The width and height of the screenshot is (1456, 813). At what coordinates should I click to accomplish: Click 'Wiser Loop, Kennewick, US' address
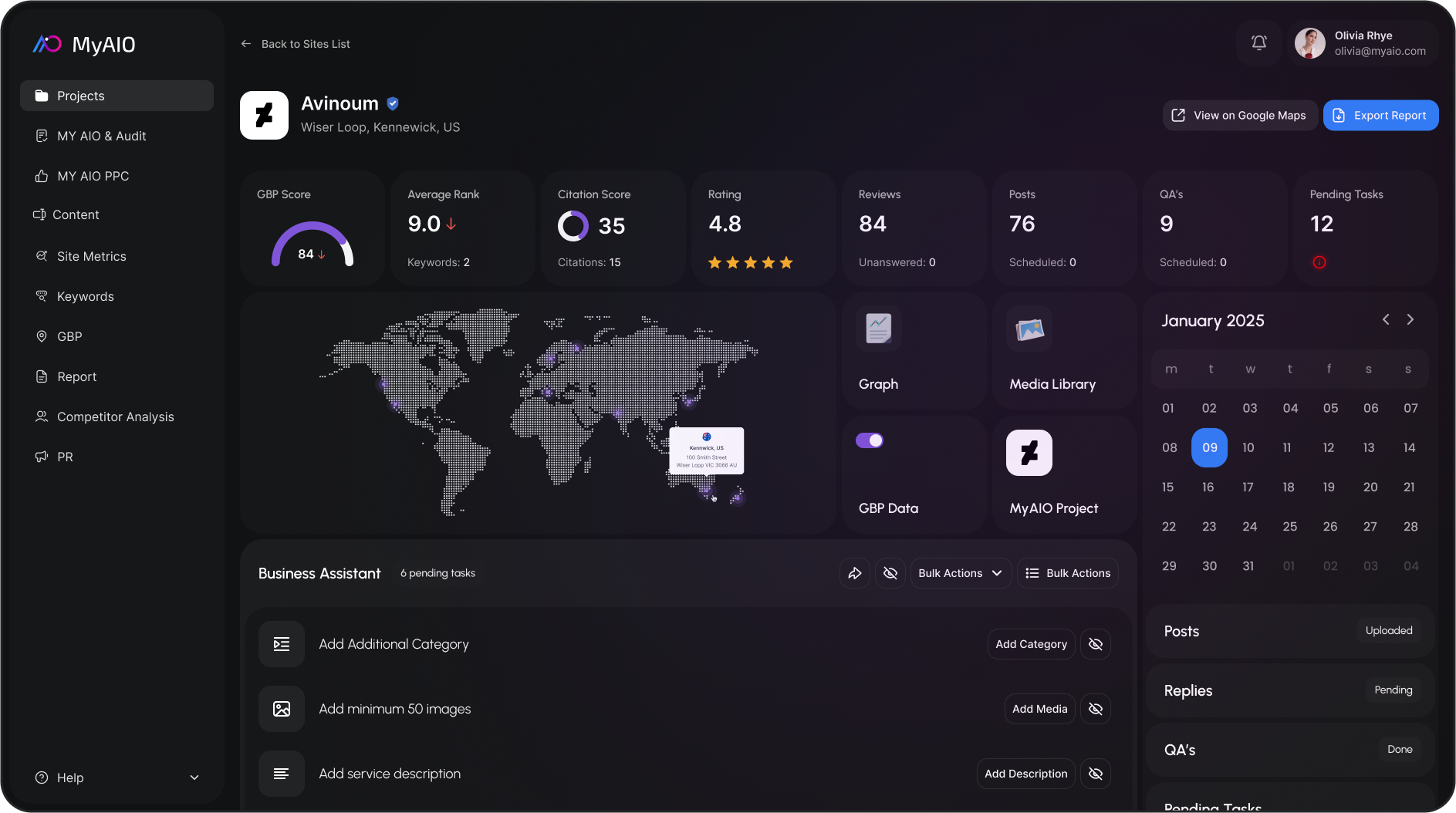pos(380,127)
